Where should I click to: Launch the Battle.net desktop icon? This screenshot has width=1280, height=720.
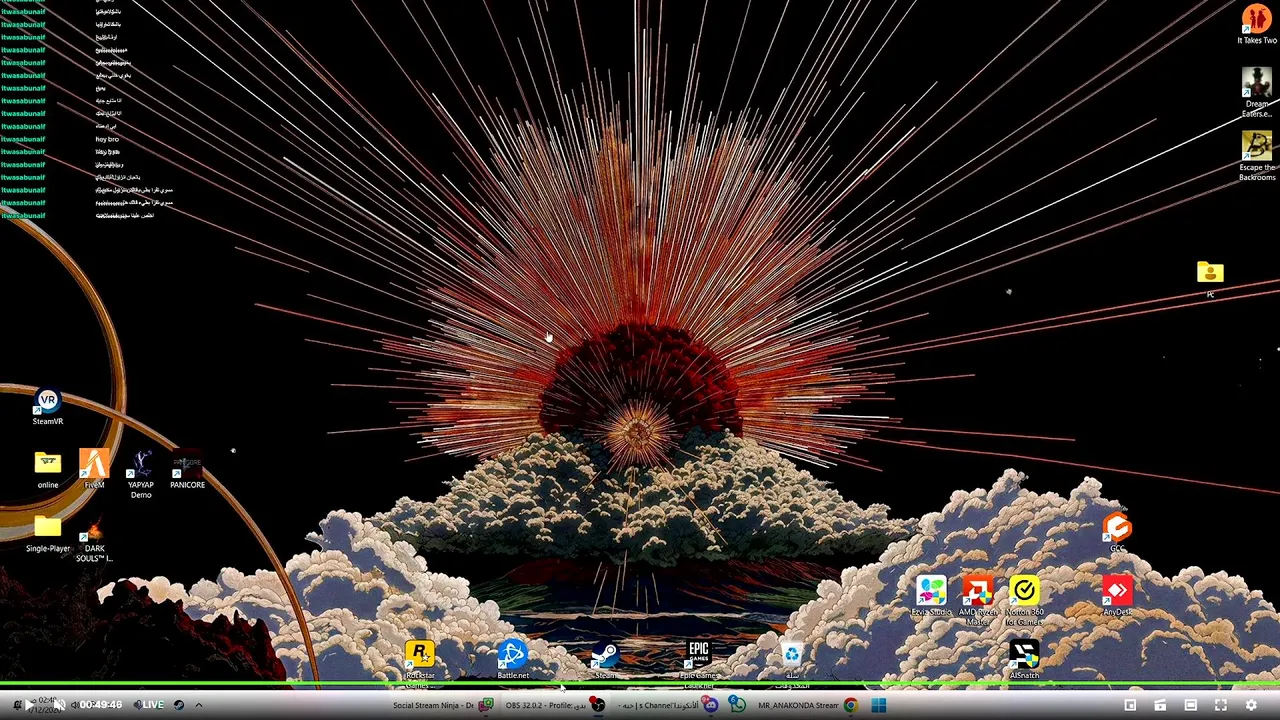pyautogui.click(x=513, y=660)
